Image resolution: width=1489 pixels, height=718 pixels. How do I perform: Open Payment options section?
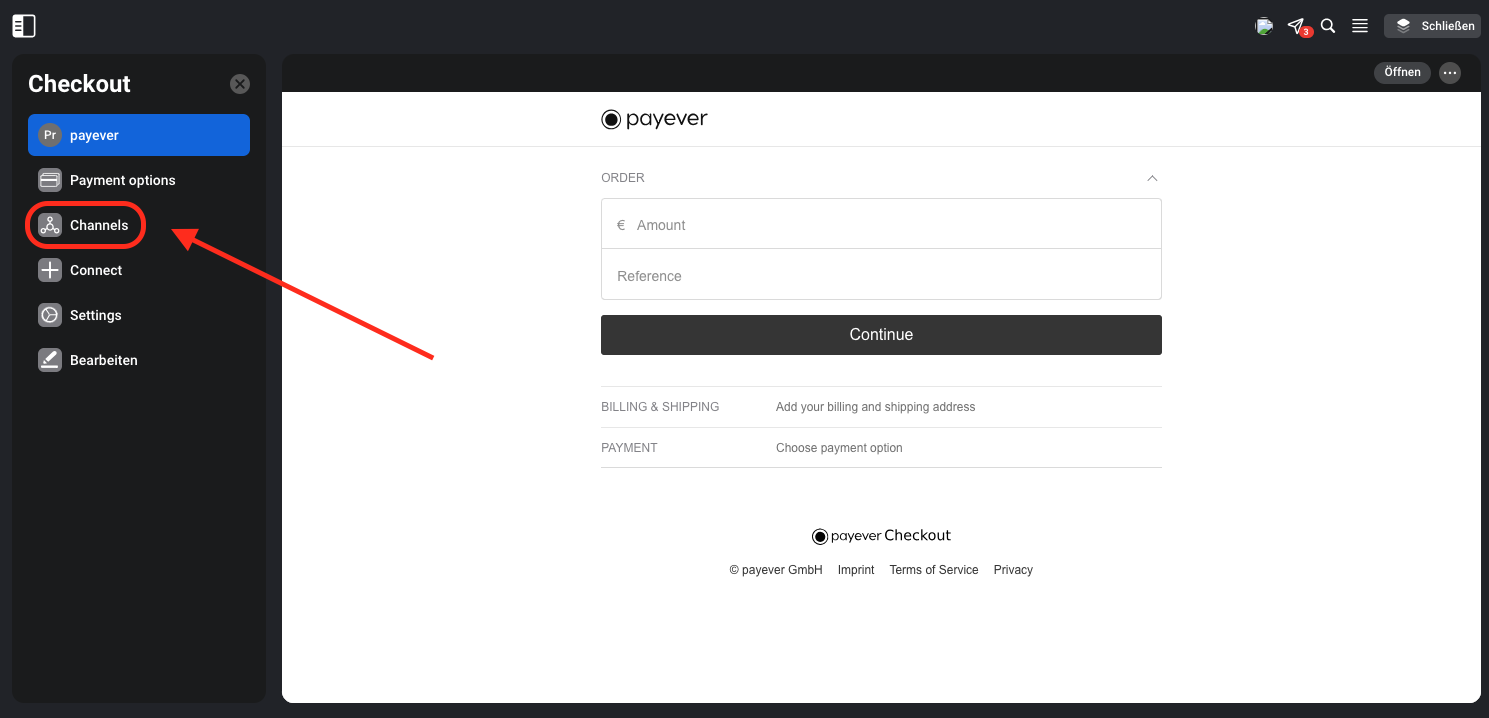tap(139, 180)
